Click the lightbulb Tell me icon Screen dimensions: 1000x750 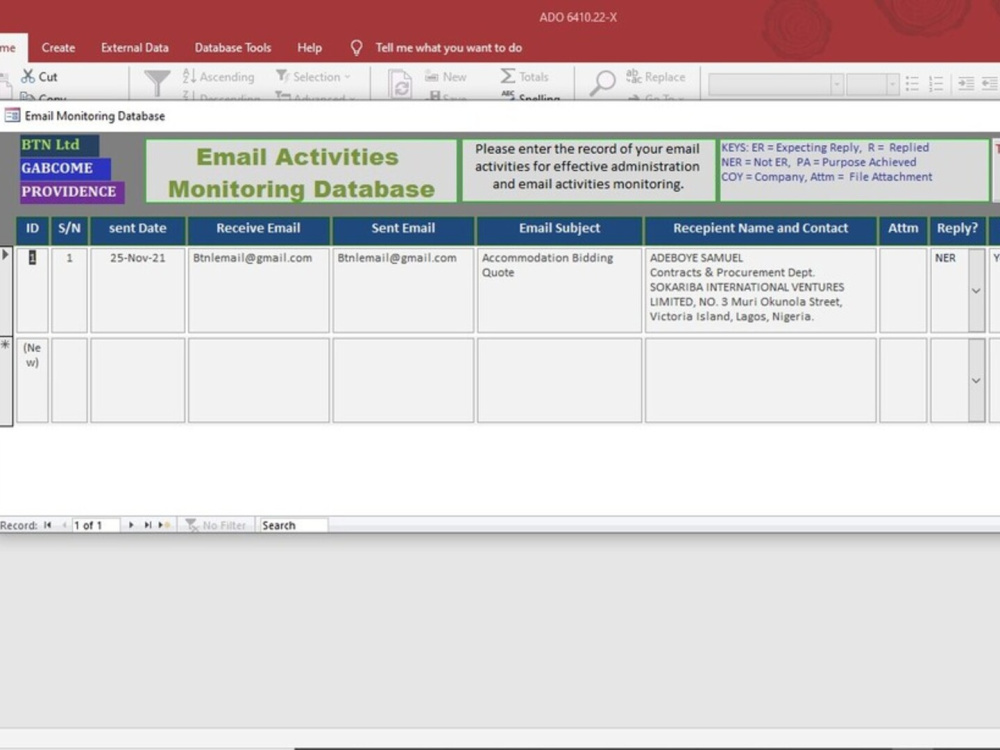click(357, 48)
